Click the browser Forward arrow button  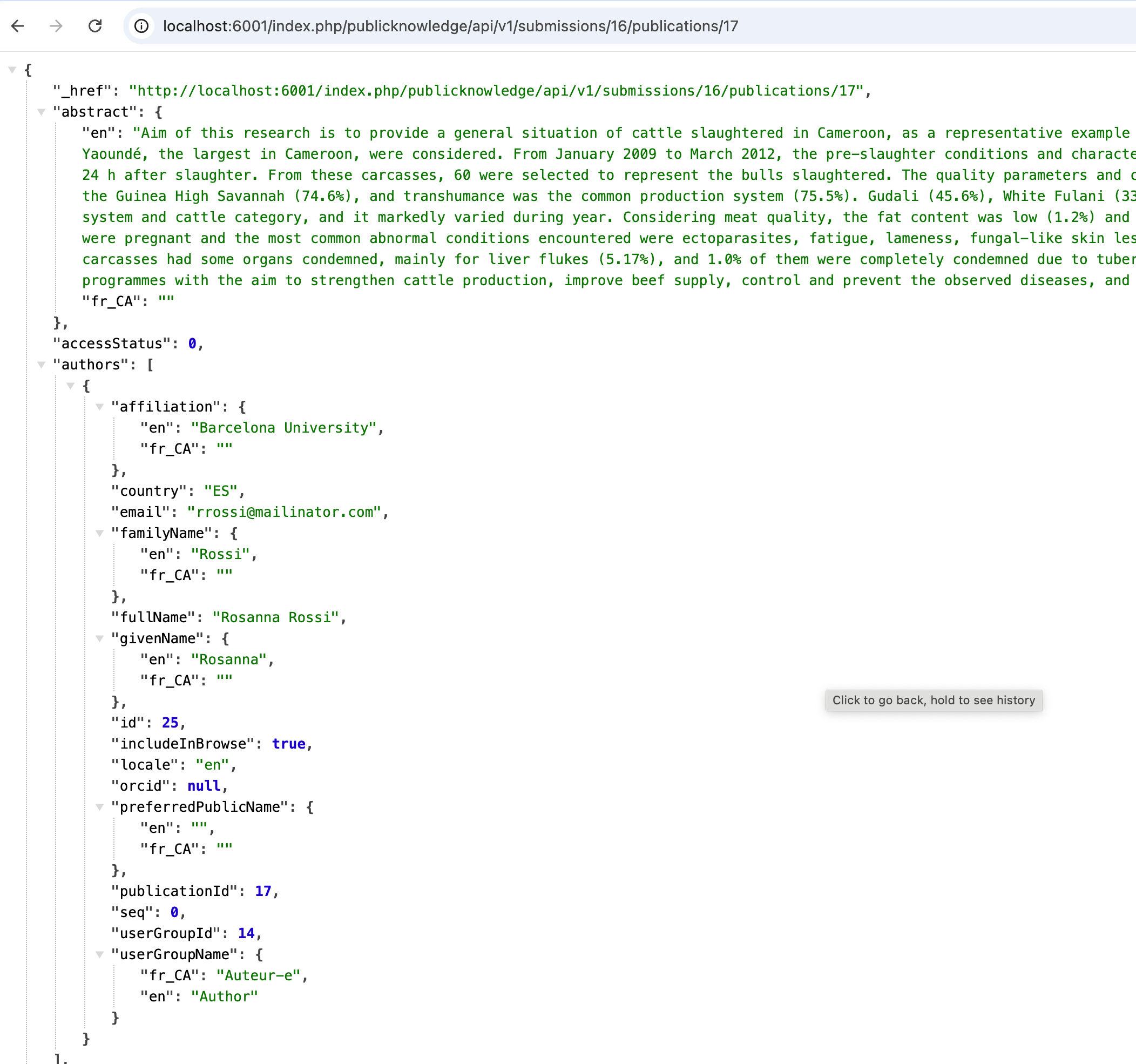(56, 26)
